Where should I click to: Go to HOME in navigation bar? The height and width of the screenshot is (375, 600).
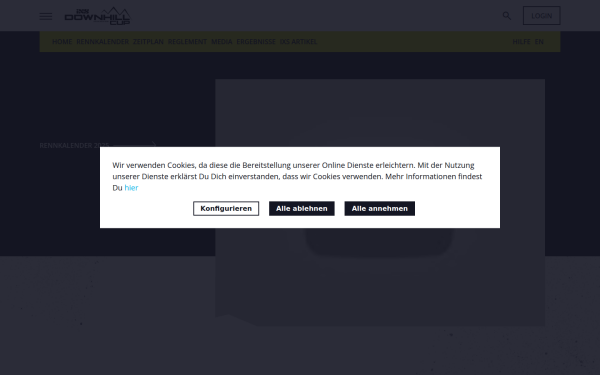[62, 42]
